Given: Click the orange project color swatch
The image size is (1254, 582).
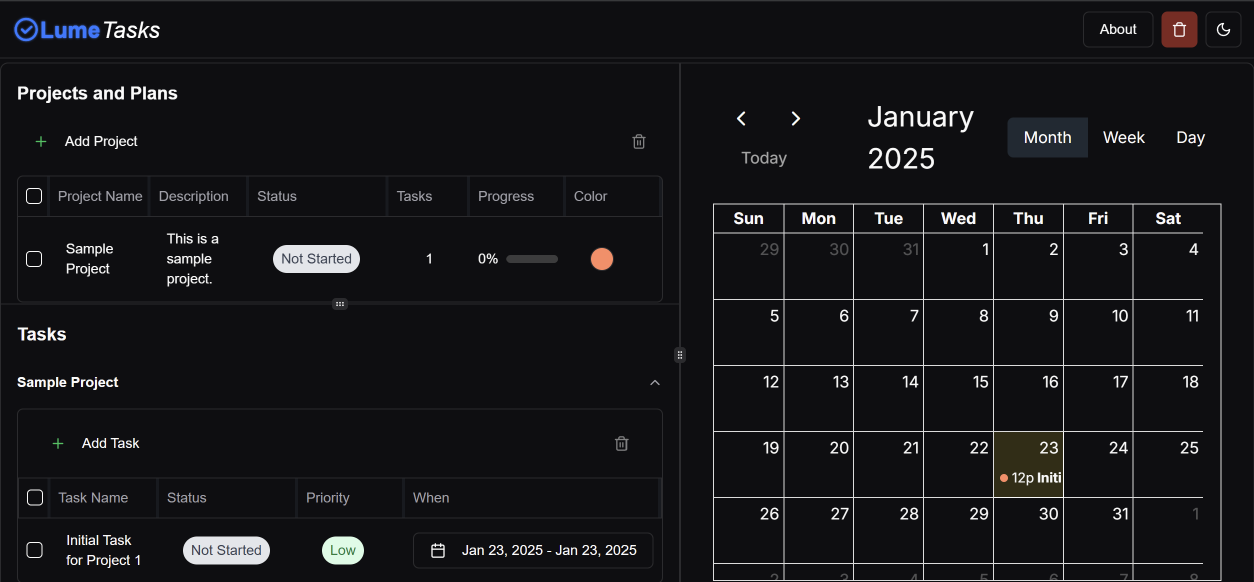Looking at the screenshot, I should coord(601,259).
